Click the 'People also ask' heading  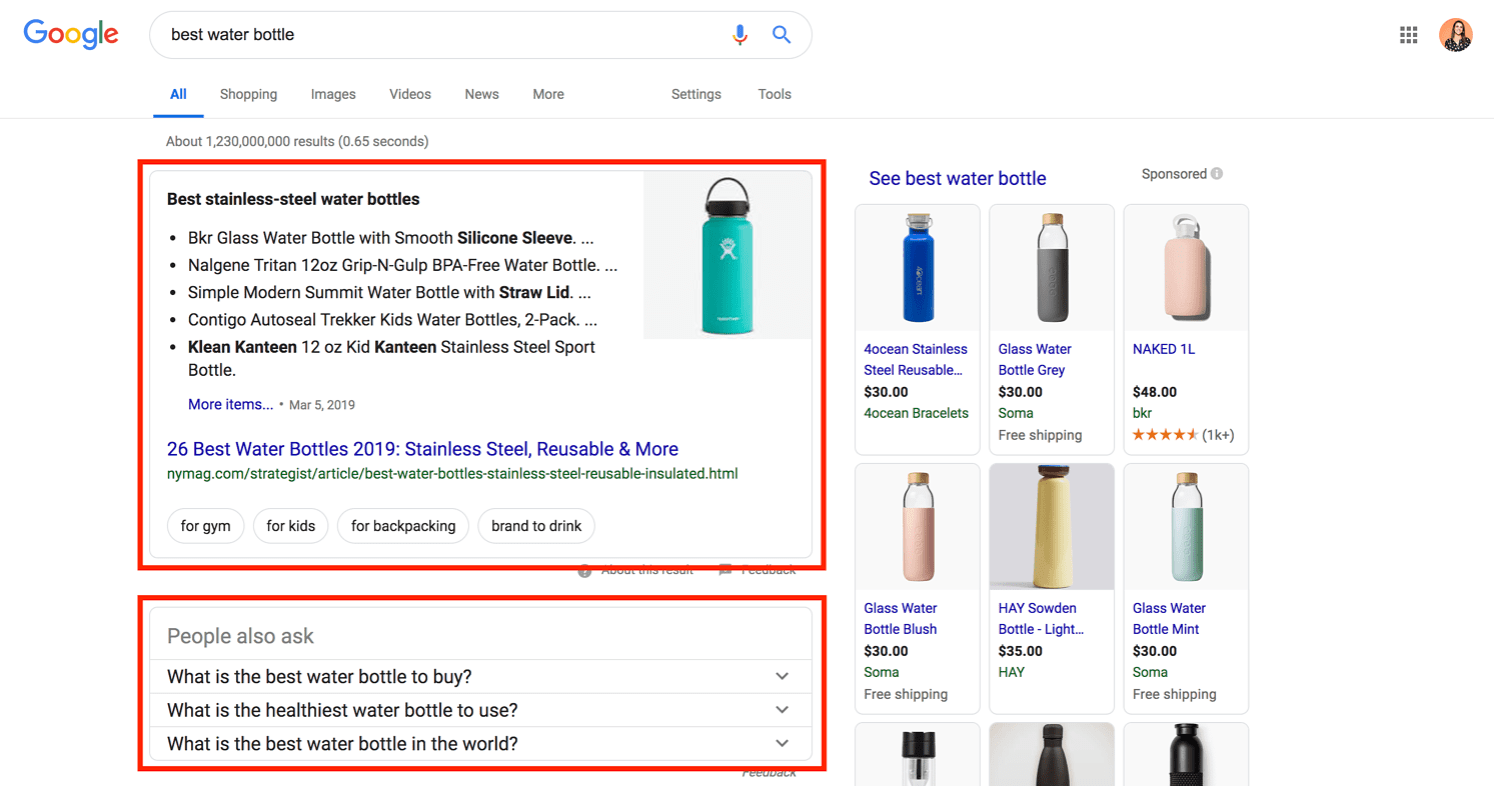click(240, 636)
